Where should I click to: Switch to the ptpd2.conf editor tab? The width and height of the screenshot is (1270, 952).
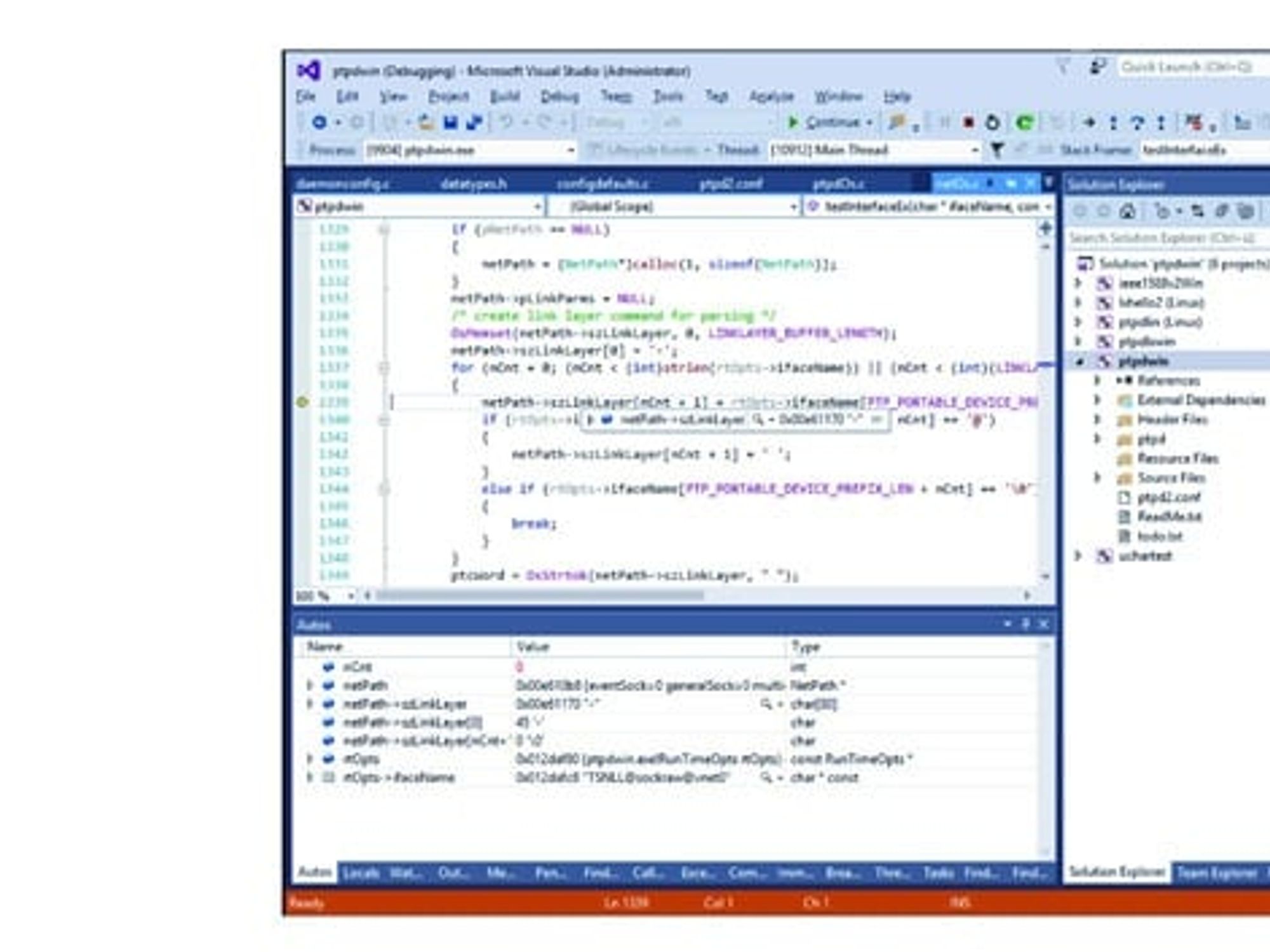tap(731, 184)
